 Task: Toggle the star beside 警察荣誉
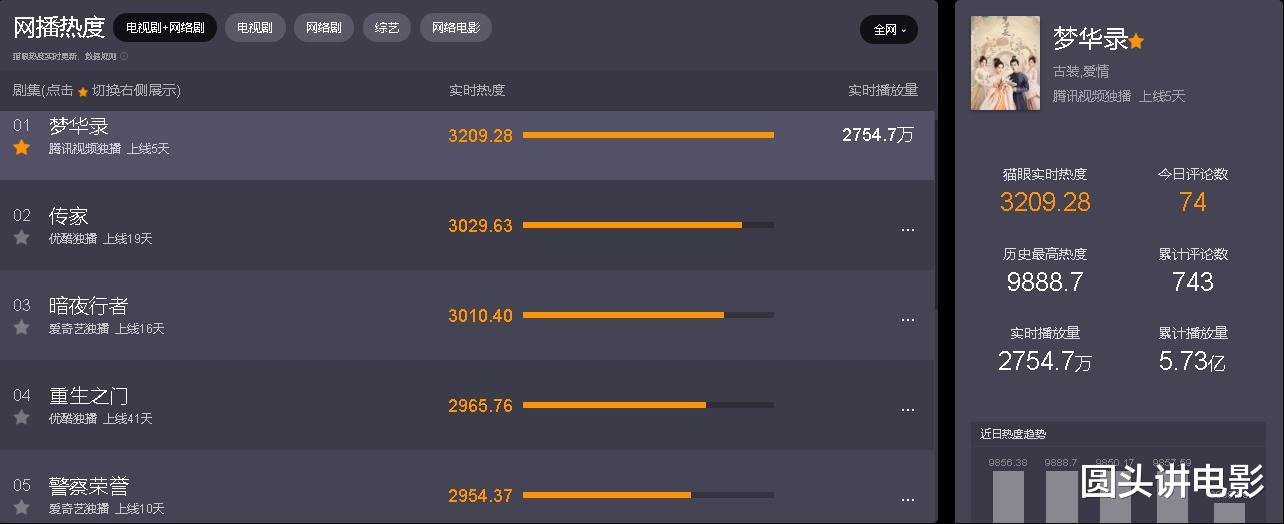21,508
